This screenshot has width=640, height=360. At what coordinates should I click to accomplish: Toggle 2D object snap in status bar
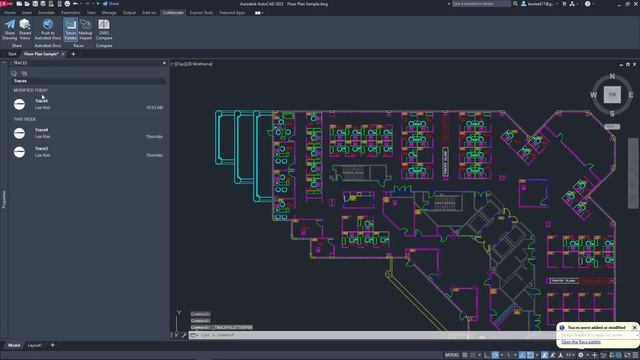pyautogui.click(x=530, y=356)
